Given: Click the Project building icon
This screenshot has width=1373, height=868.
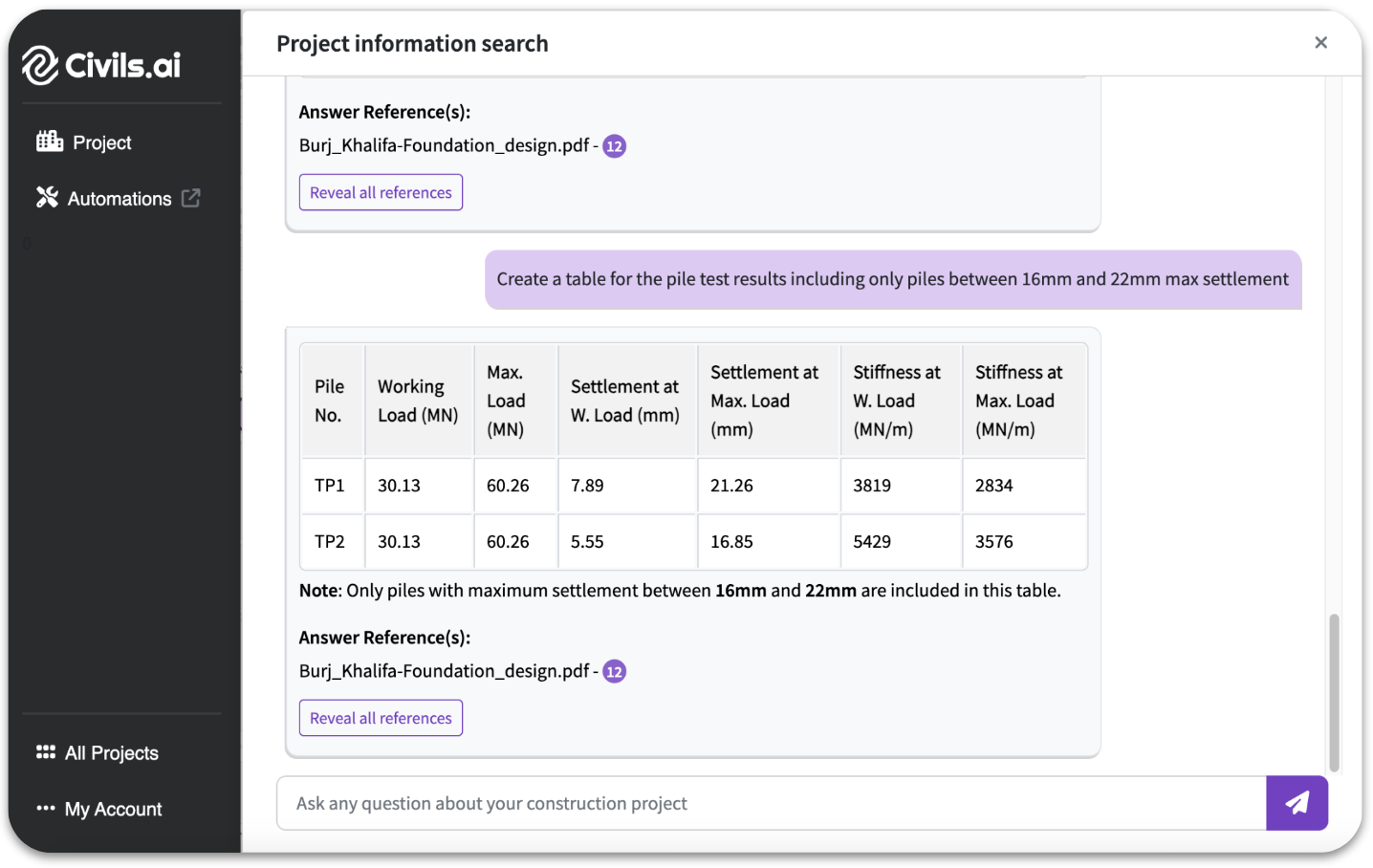Looking at the screenshot, I should pos(50,141).
